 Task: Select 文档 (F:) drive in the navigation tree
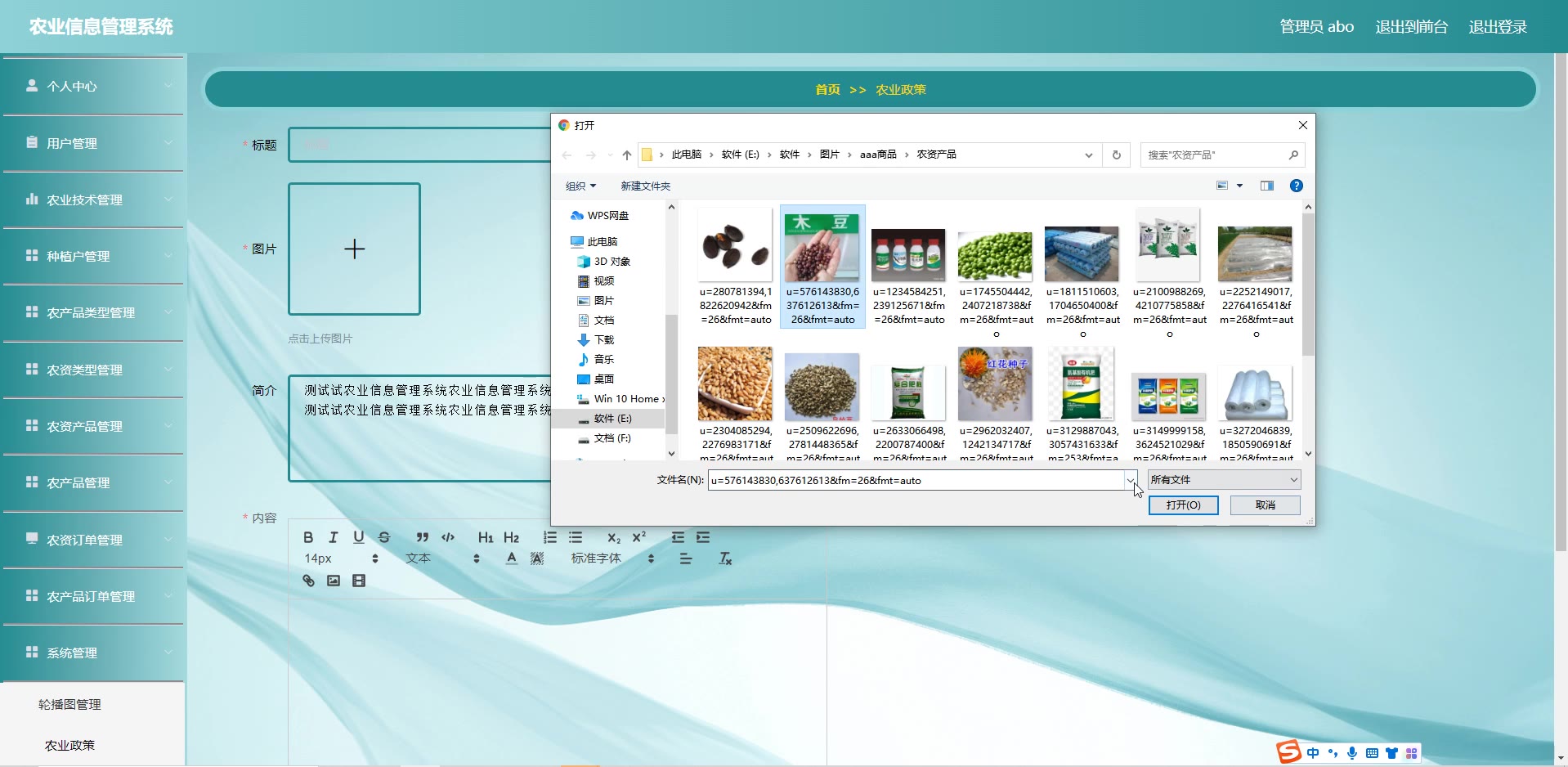[x=612, y=438]
